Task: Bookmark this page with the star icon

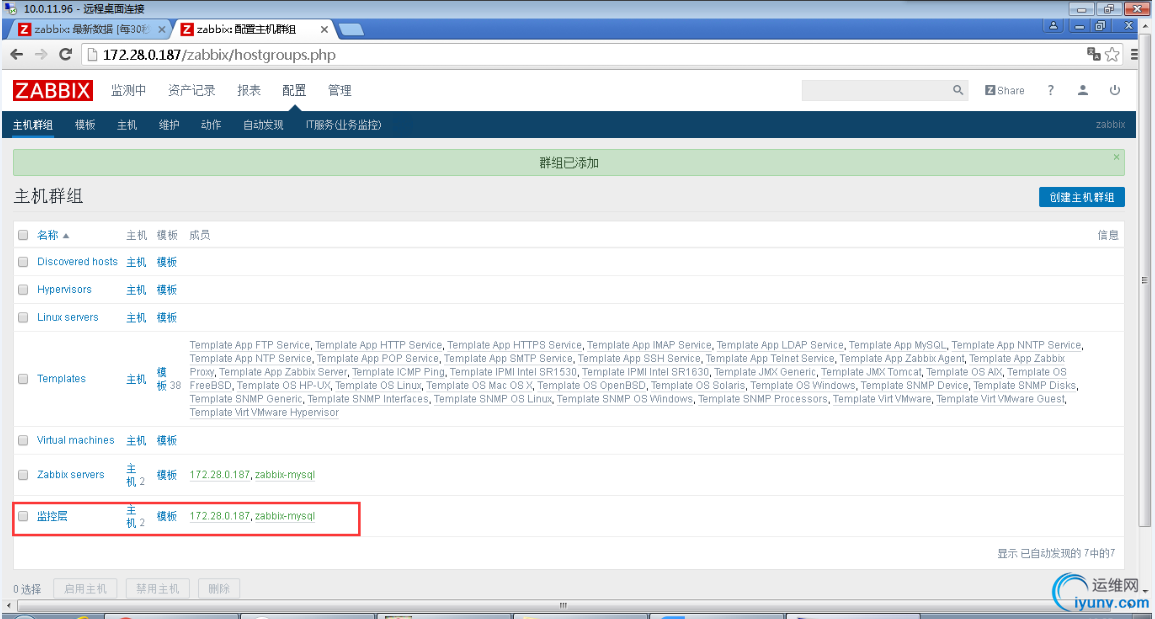Action: tap(1112, 55)
